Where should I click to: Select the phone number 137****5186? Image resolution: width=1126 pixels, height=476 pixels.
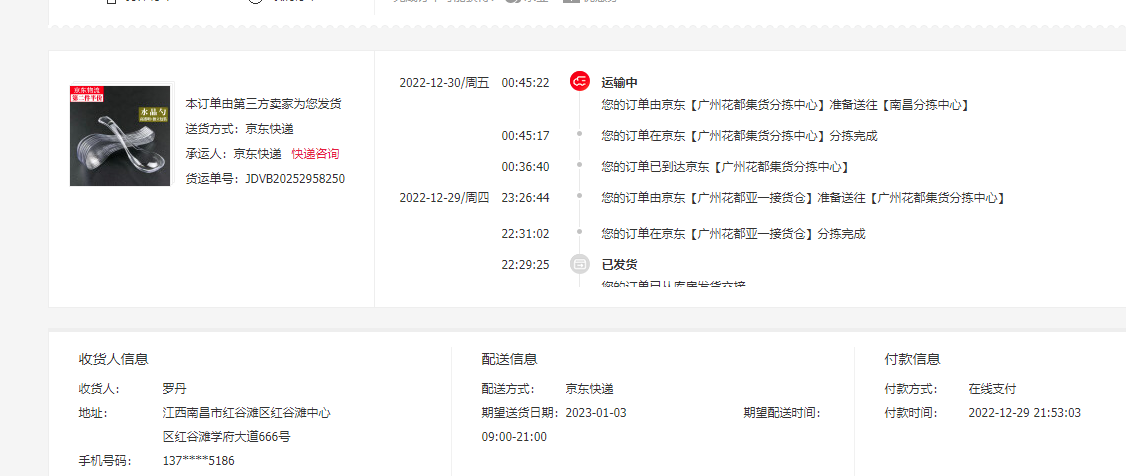tap(198, 460)
